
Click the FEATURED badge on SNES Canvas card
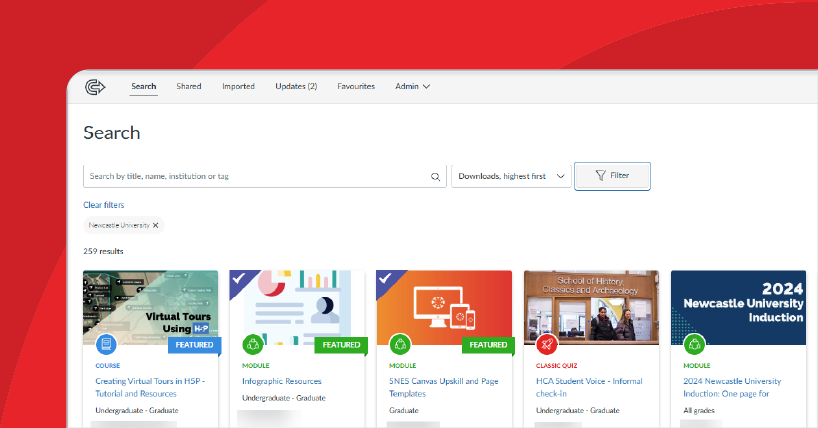(x=488, y=345)
